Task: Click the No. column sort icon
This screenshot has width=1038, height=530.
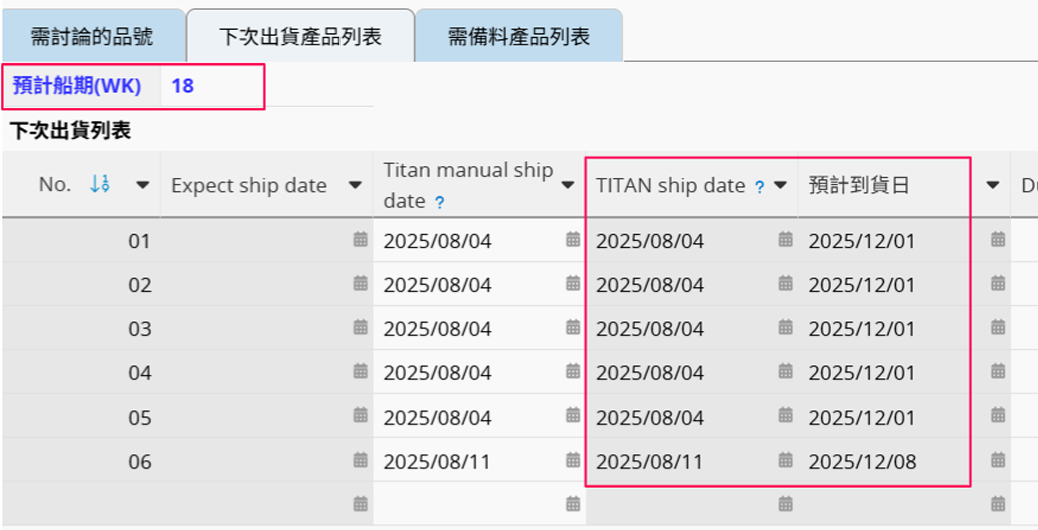Action: [x=99, y=185]
